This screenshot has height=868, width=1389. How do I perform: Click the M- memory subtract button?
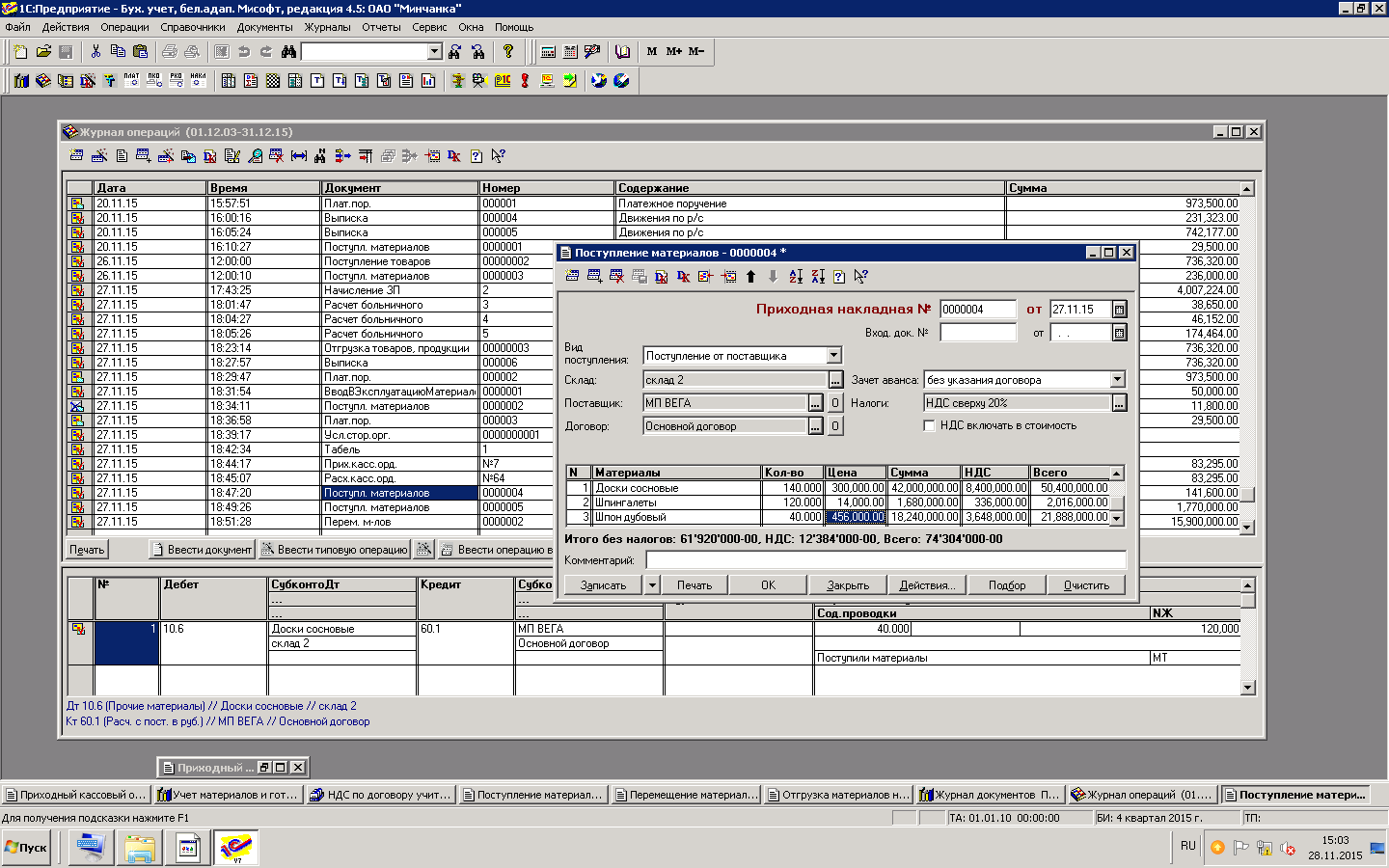[696, 51]
